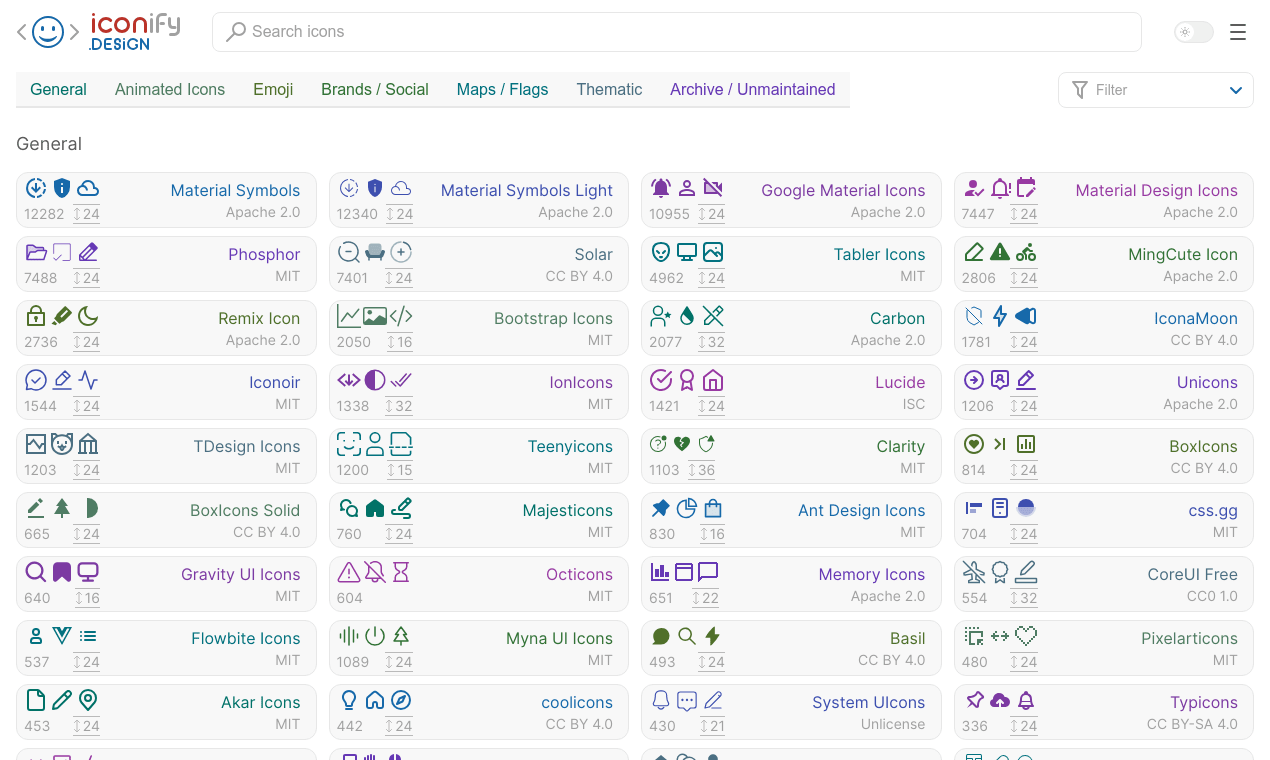This screenshot has height=760, width=1270.
Task: Click cloud upload icon in Typicons card
Action: pos(1000,700)
